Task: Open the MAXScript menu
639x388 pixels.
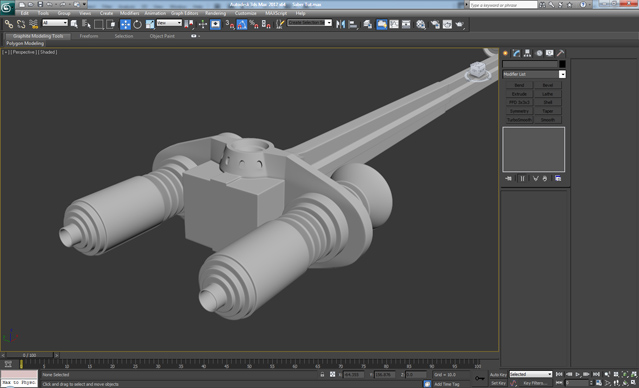Action: [x=276, y=13]
